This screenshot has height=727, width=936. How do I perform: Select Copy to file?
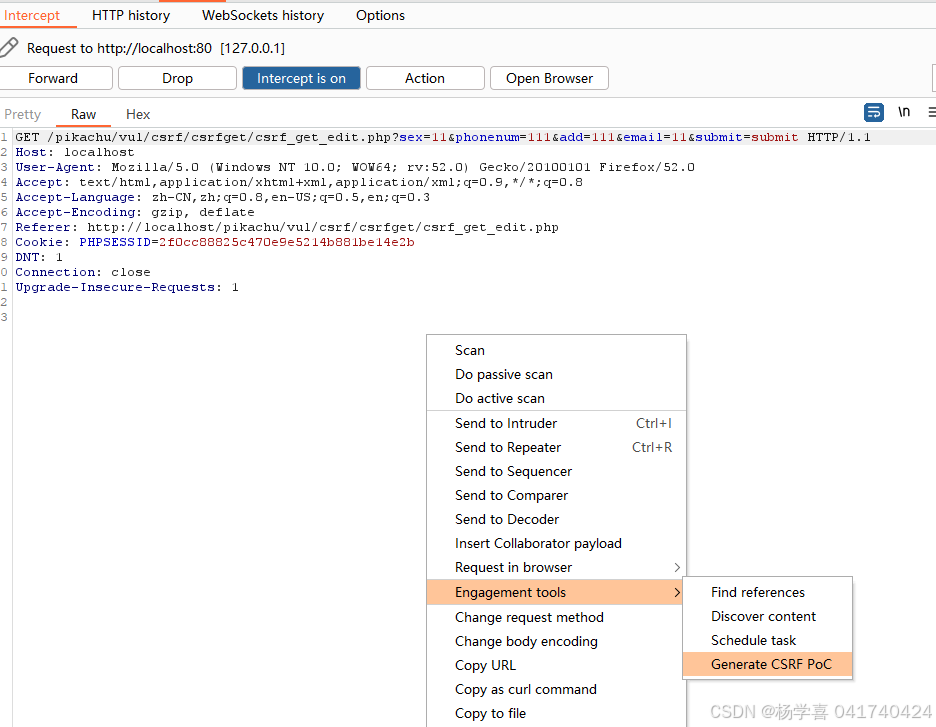(x=556, y=713)
